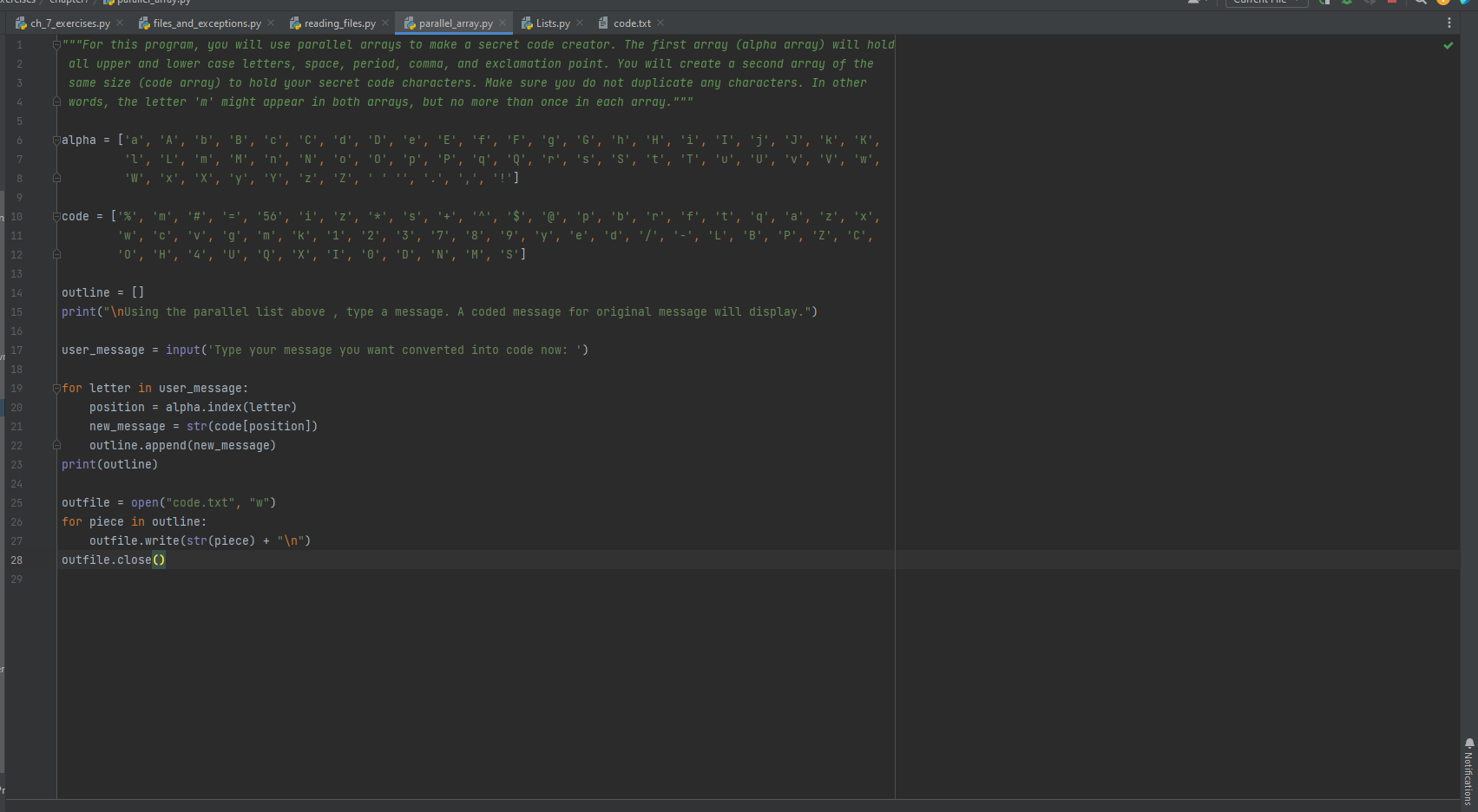Start debugging with the Debug icon
Viewport: 1478px width, 812px height.
1346,3
